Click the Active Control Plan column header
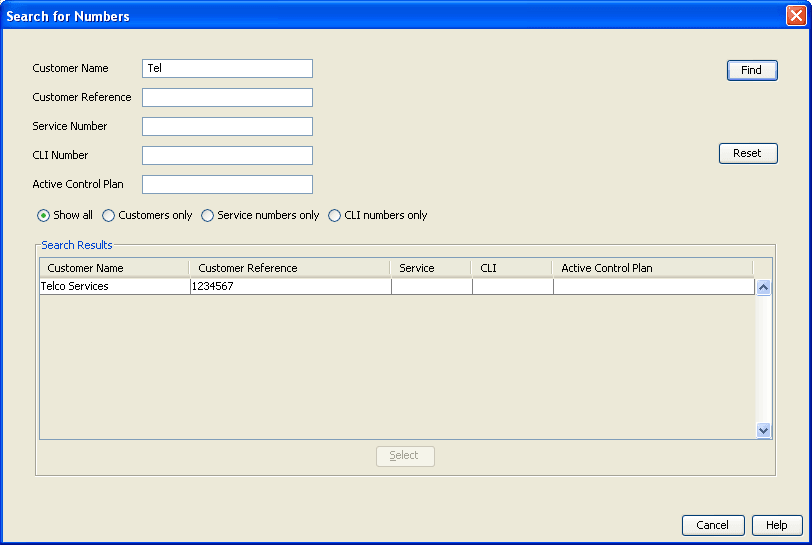 [652, 268]
